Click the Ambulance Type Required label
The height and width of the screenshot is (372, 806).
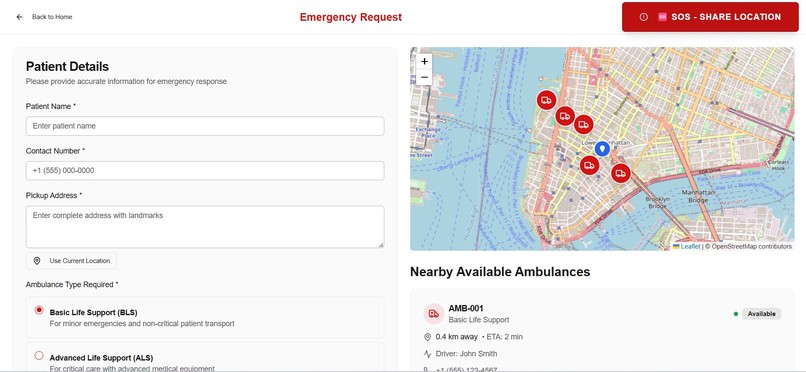tap(72, 285)
